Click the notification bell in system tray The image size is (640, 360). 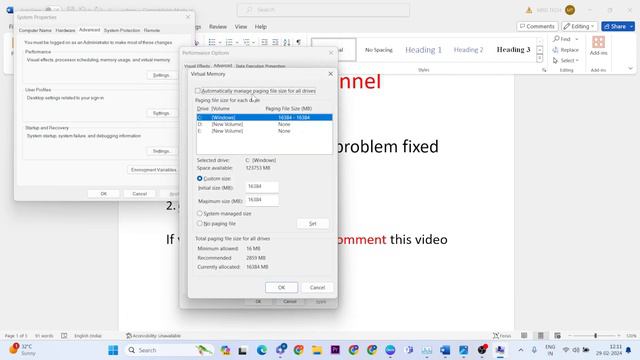(629, 350)
